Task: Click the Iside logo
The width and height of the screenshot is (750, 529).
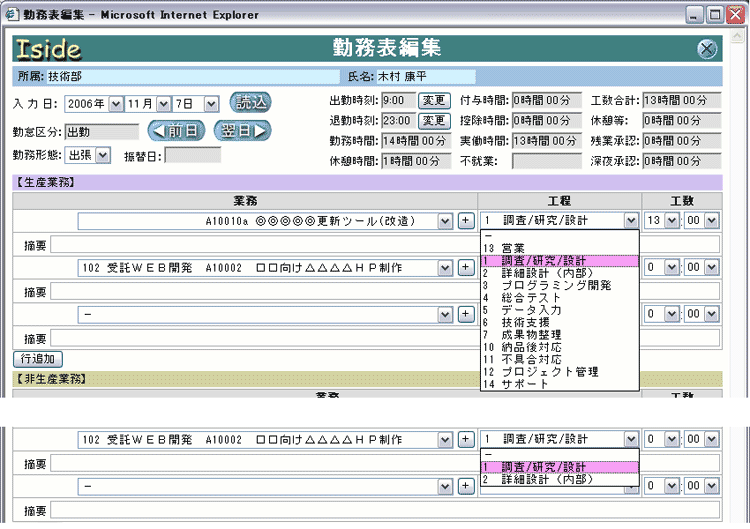Action: pyautogui.click(x=48, y=49)
